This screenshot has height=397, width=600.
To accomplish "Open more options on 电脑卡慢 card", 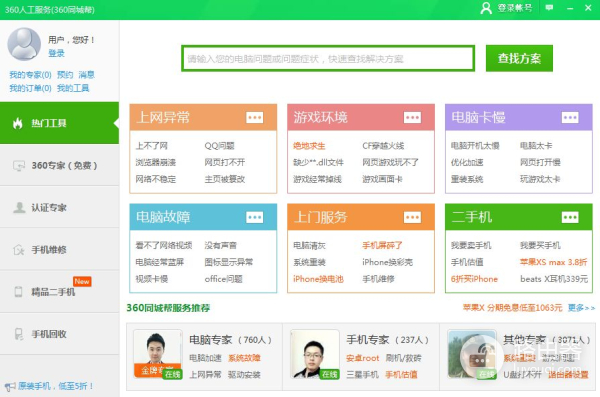I will [570, 118].
